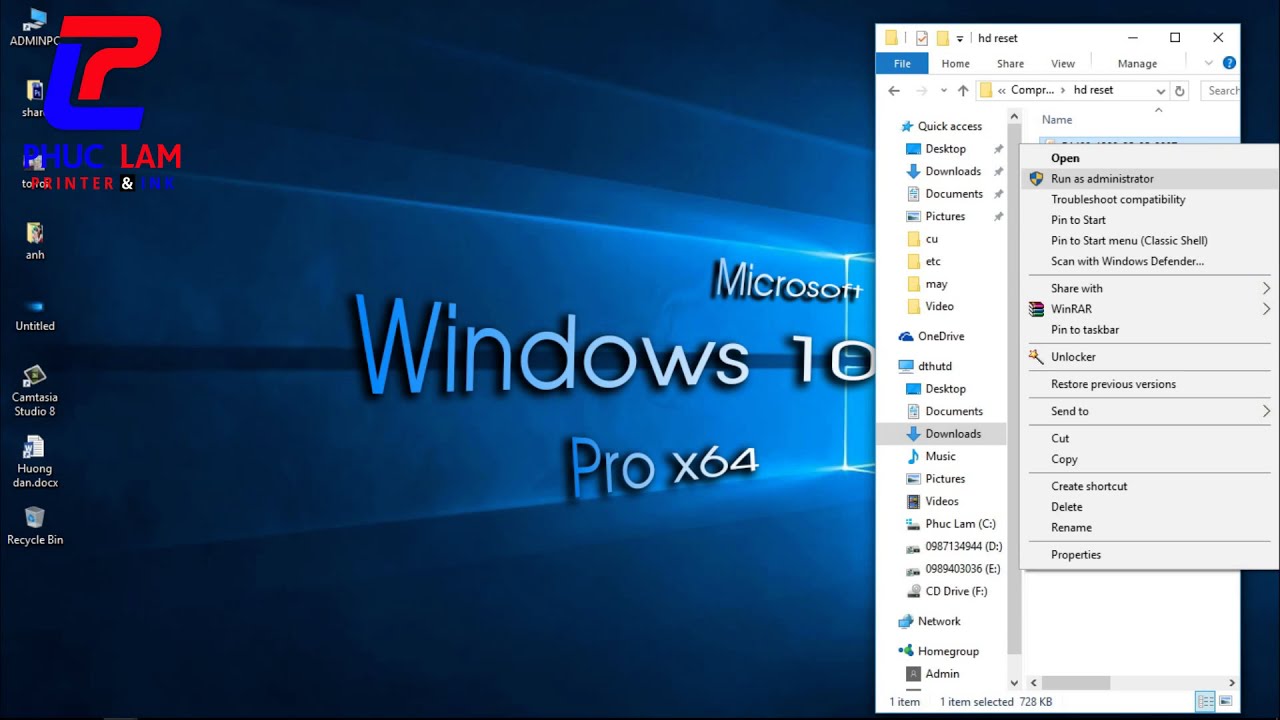Expand the ribbon with the chevron
Screen dimensions: 1280x720
(1209, 63)
